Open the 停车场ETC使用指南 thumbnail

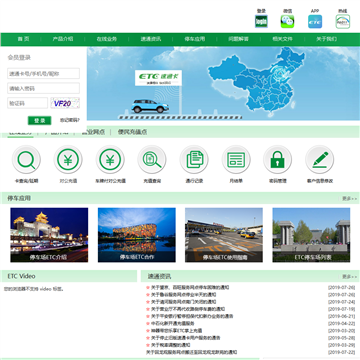[224, 235]
